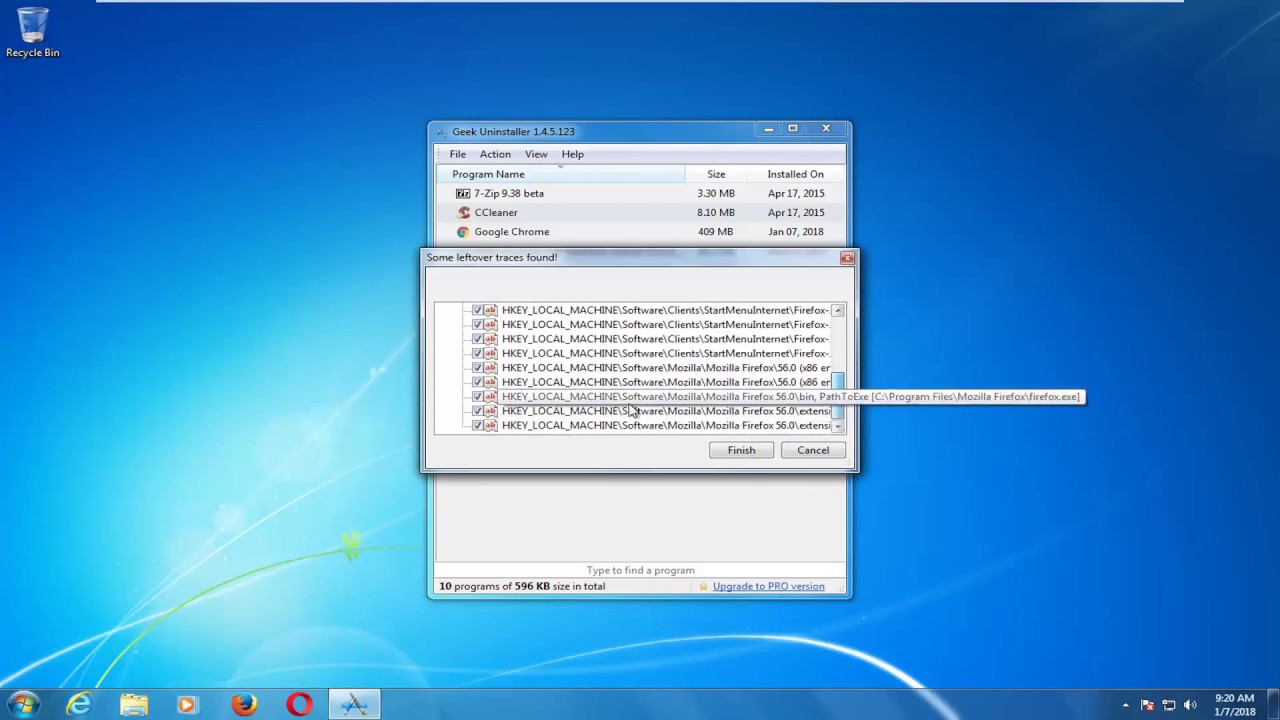Uncheck the topmost StartMenuInternet trace checkbox

[x=477, y=310]
